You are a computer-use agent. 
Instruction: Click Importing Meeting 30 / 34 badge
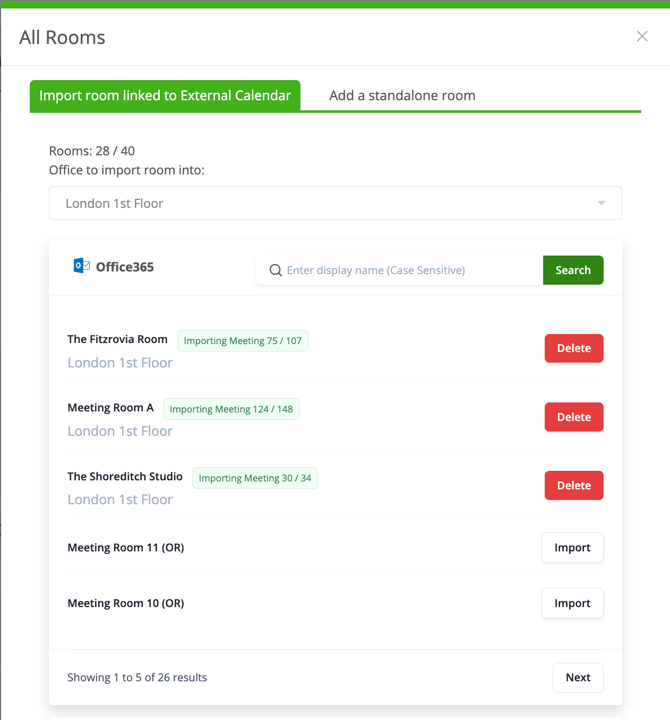click(x=255, y=478)
